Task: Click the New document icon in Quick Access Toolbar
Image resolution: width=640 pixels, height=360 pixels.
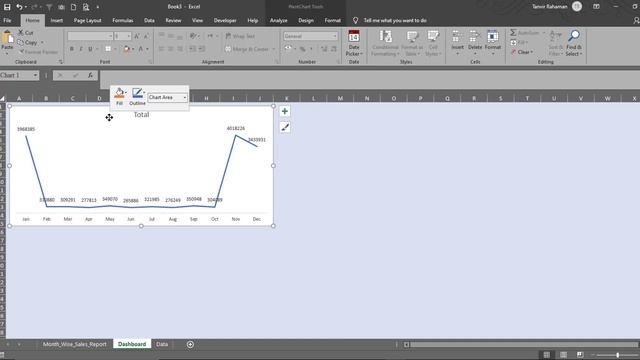Action: click(x=73, y=7)
